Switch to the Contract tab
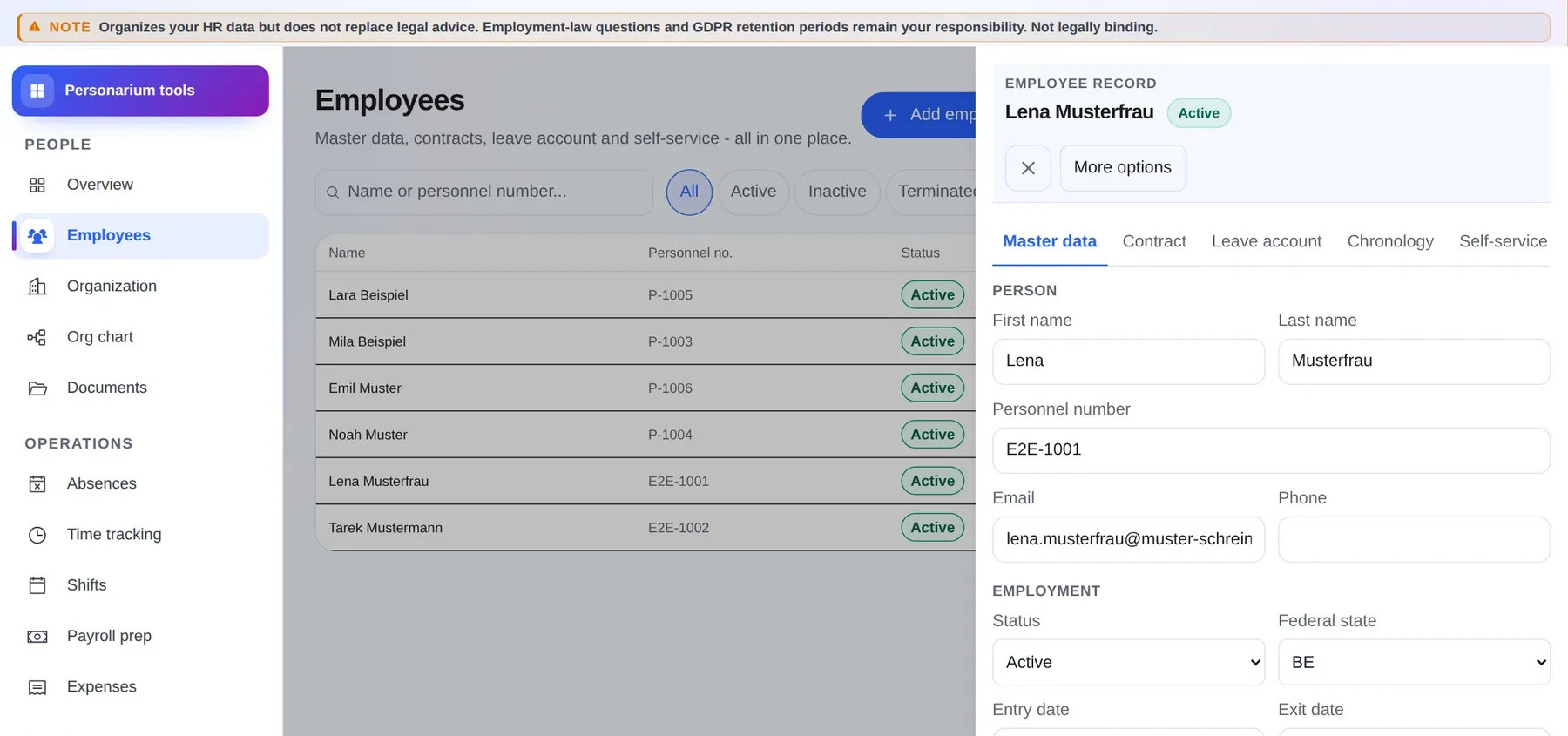This screenshot has width=1568, height=736. tap(1154, 241)
